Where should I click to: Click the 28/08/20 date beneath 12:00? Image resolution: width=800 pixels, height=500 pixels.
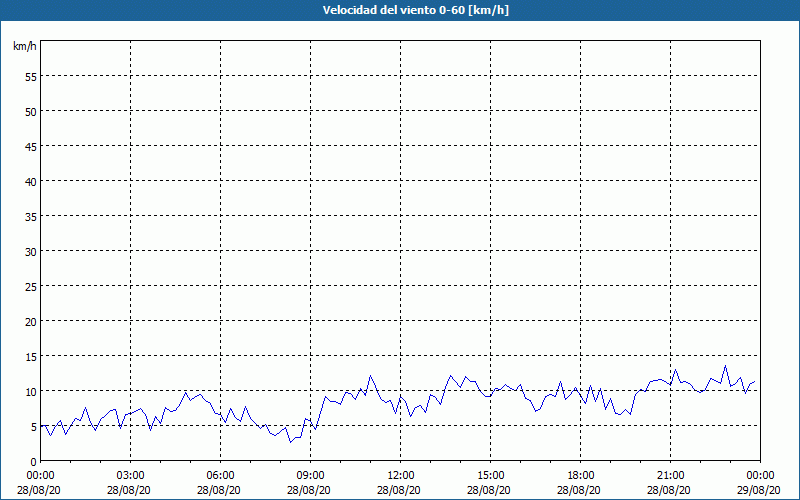pos(400,490)
